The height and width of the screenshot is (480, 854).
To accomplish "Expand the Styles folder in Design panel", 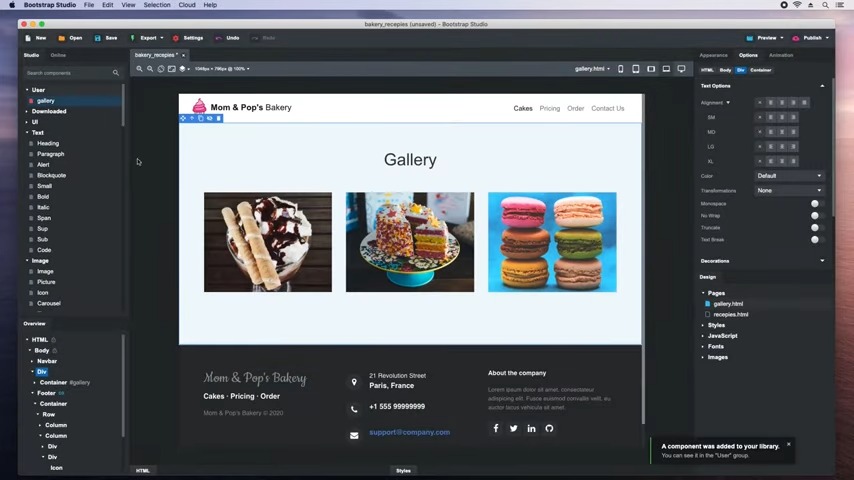I will [x=703, y=325].
